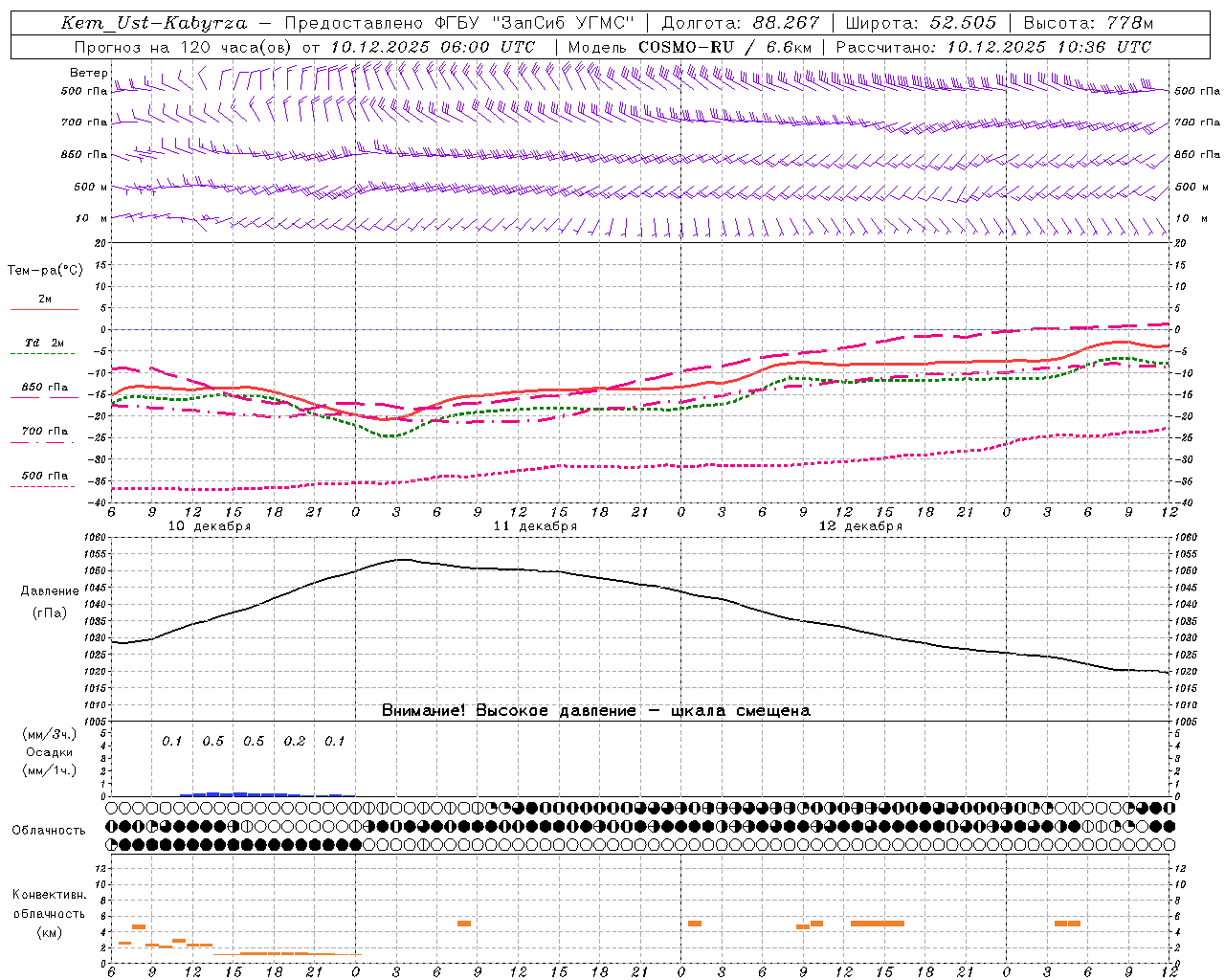Select the left 10 м wind level label
Image resolution: width=1225 pixels, height=980 pixels.
click(x=92, y=218)
